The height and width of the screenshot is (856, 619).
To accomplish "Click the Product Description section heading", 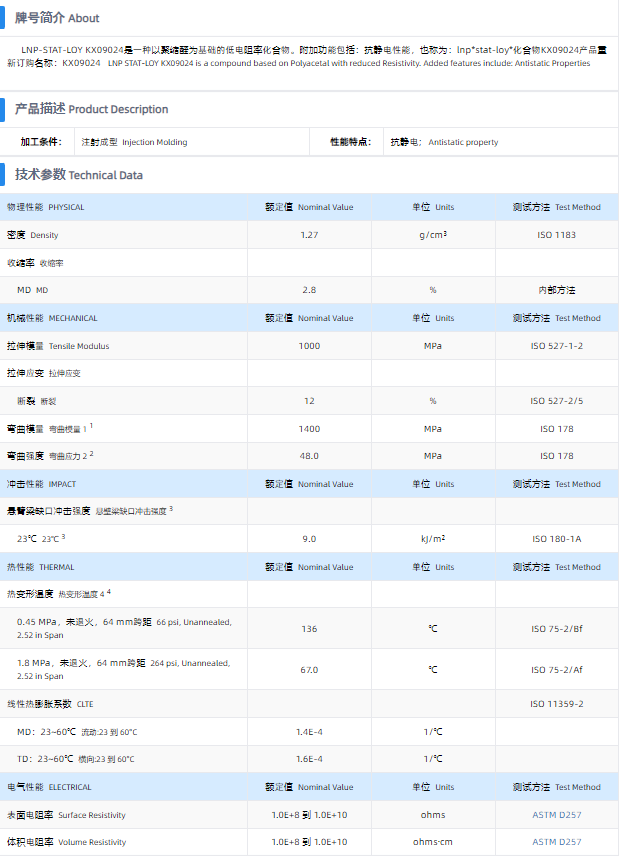I will tap(91, 109).
